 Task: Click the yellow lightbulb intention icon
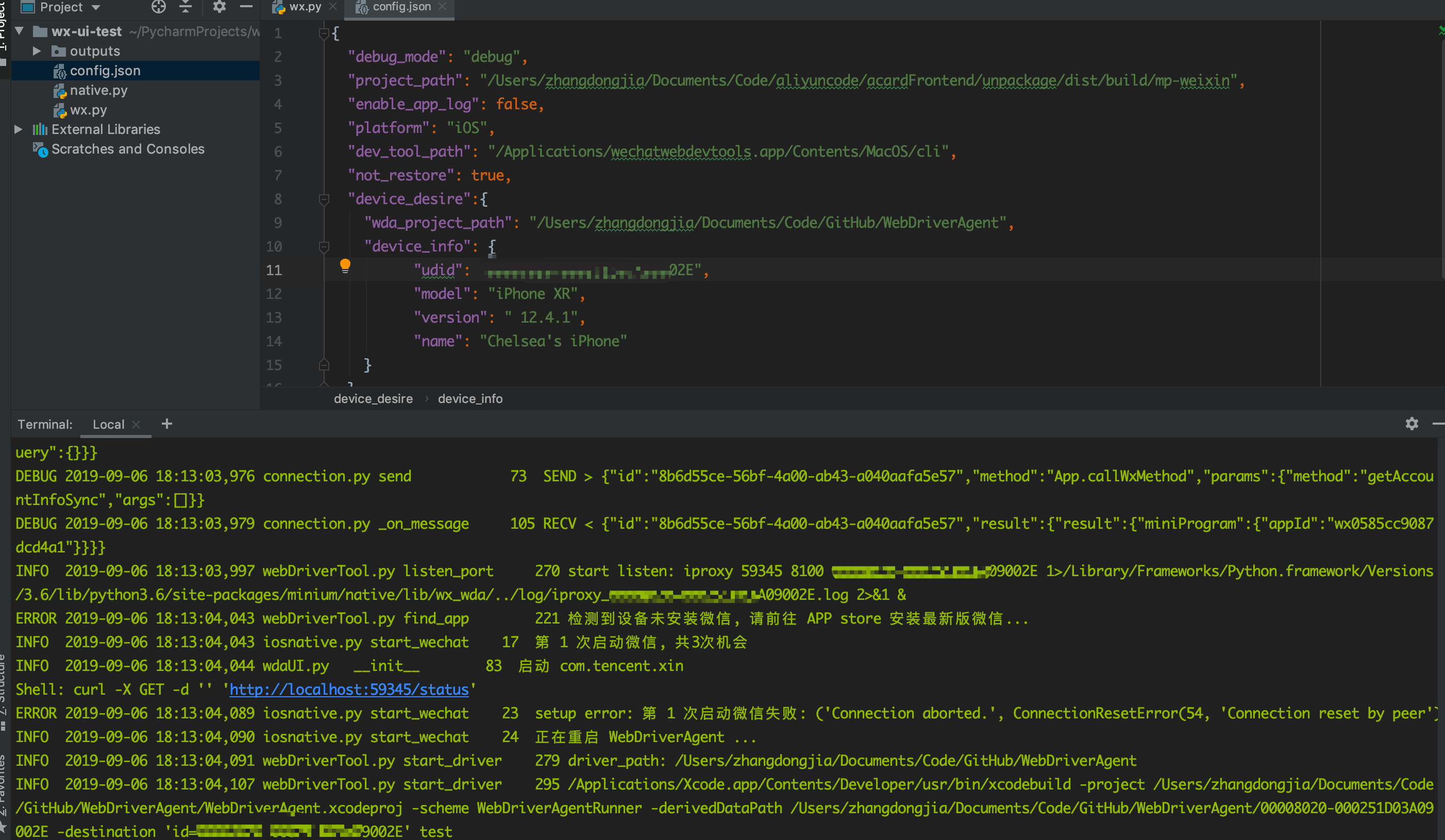click(x=345, y=265)
